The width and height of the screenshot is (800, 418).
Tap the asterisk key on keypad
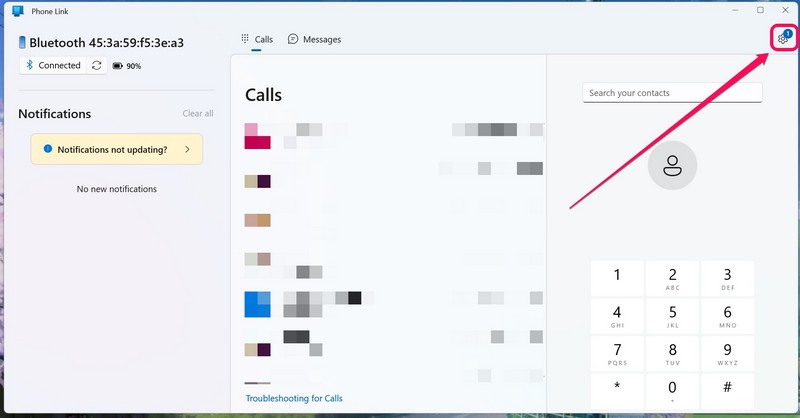617,391
